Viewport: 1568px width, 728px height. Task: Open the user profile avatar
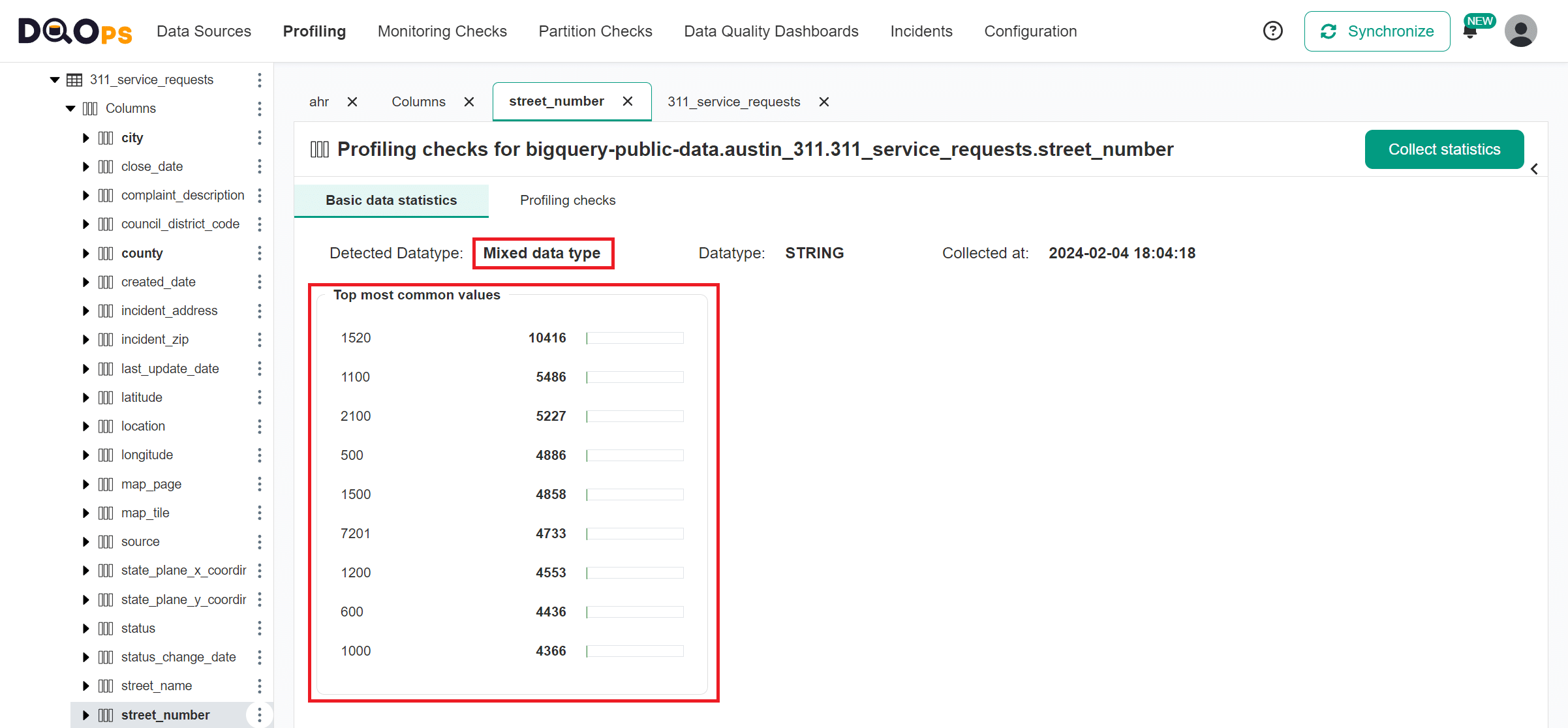pyautogui.click(x=1521, y=31)
